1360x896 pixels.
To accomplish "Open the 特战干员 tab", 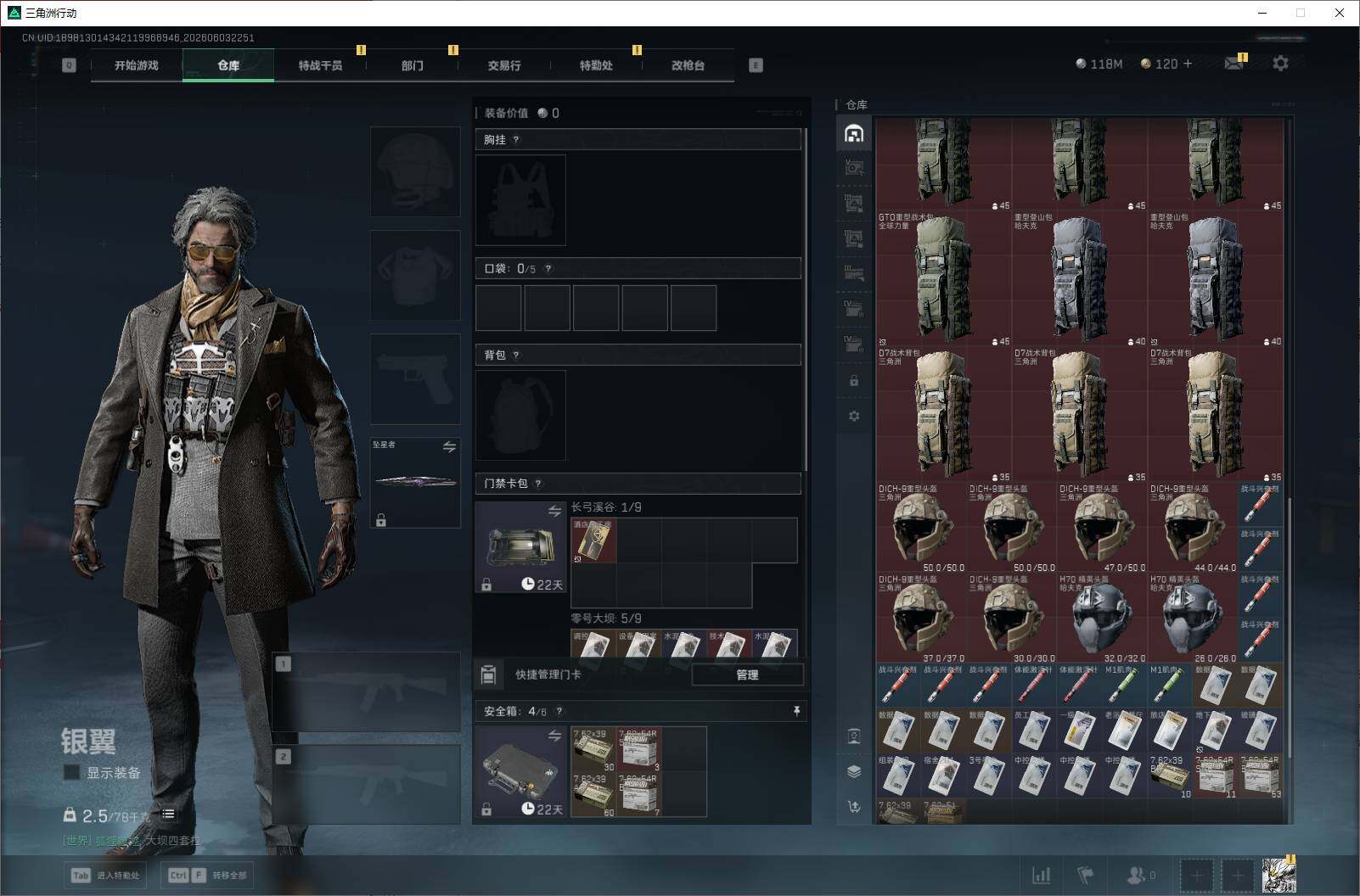I will pos(320,65).
